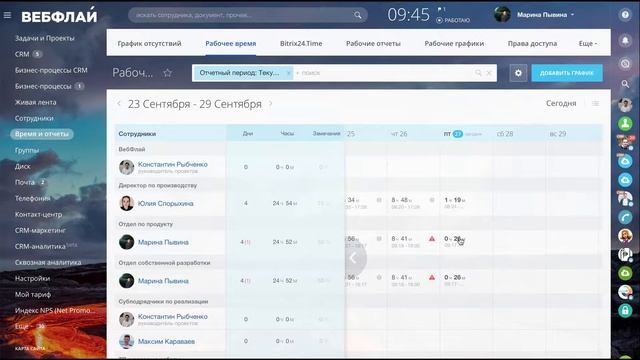Clear the filter field with the X icon

click(x=489, y=73)
